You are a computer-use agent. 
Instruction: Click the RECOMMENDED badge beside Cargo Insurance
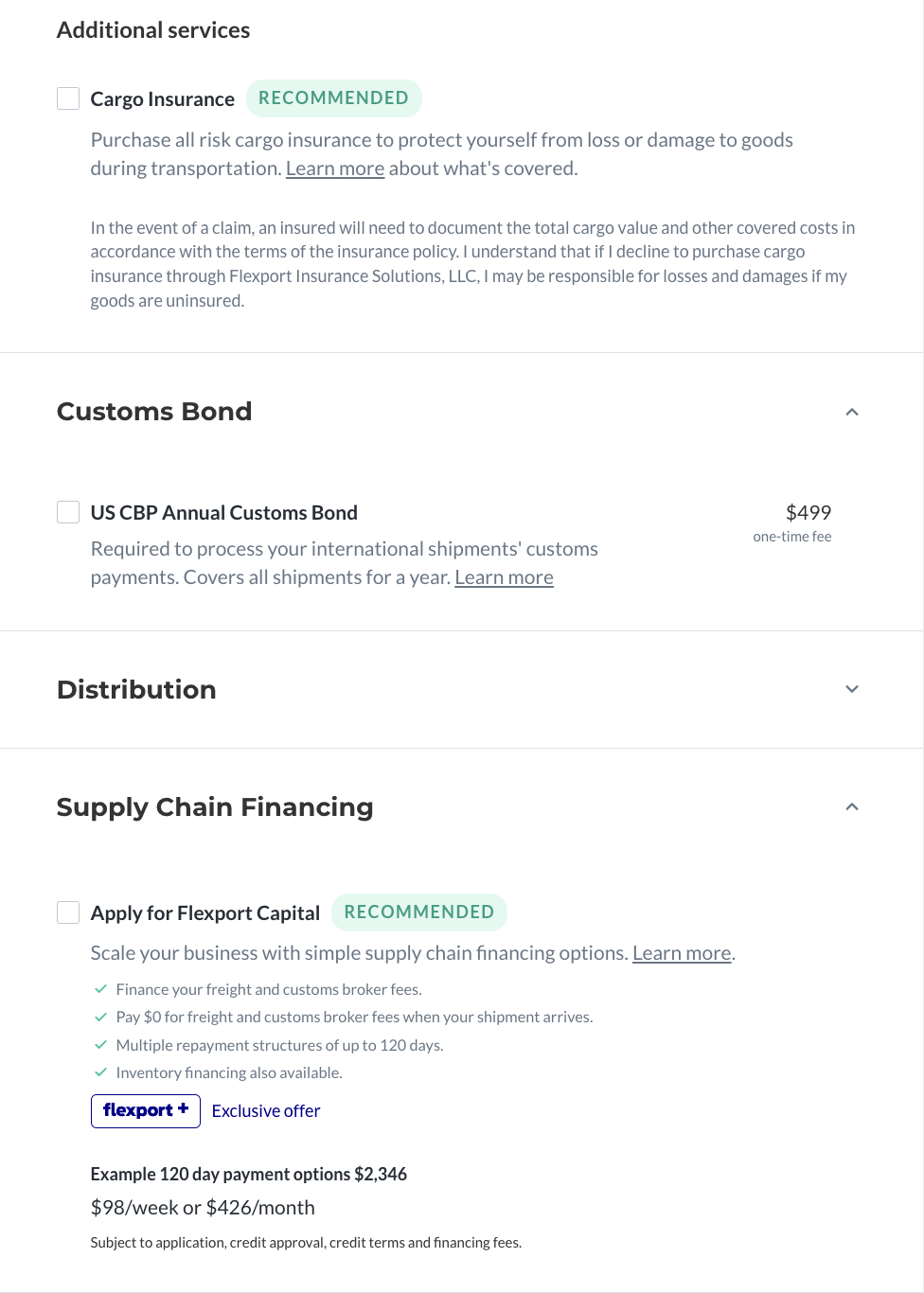point(334,98)
